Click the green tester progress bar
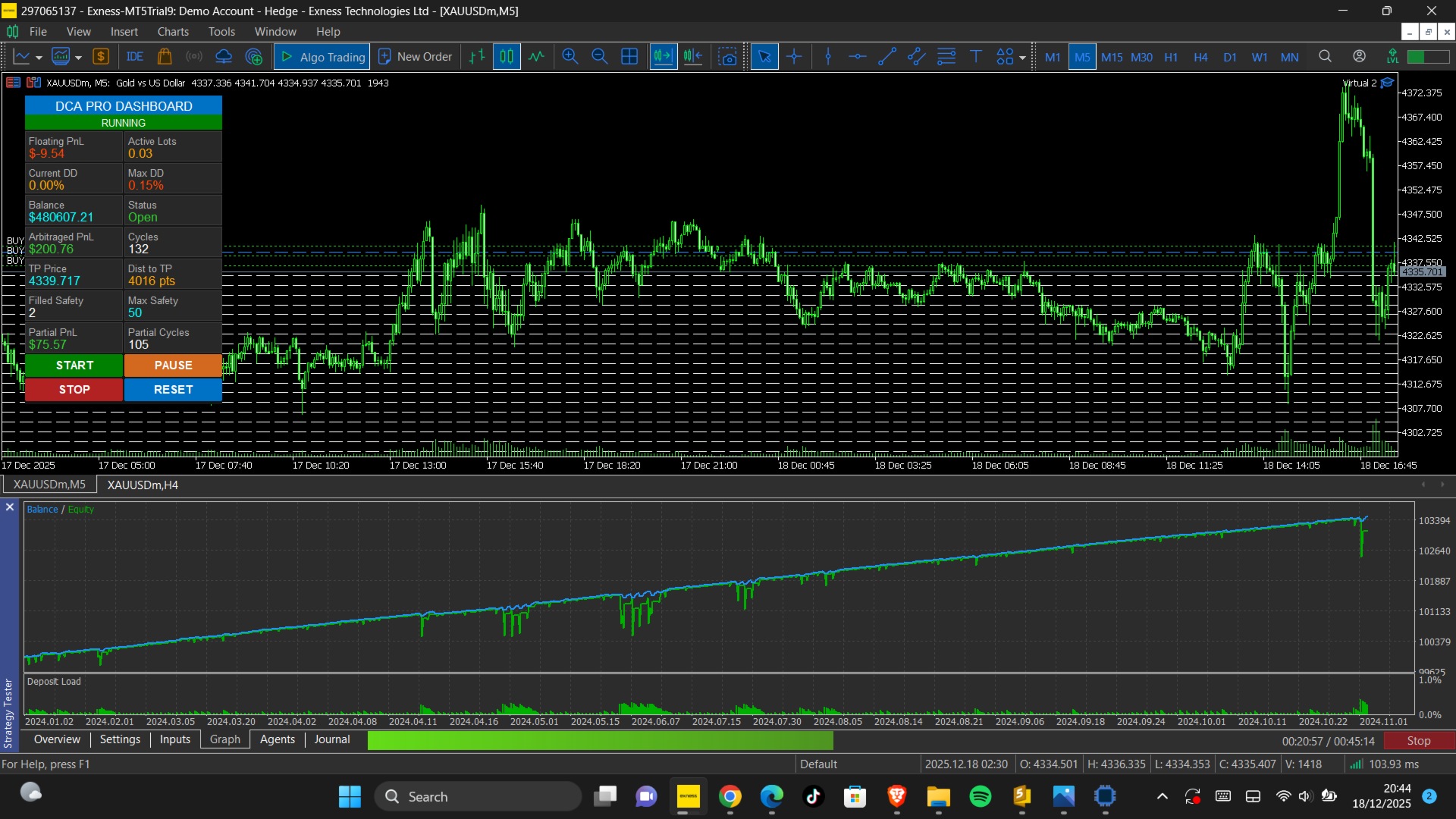Image resolution: width=1456 pixels, height=819 pixels. (x=599, y=741)
